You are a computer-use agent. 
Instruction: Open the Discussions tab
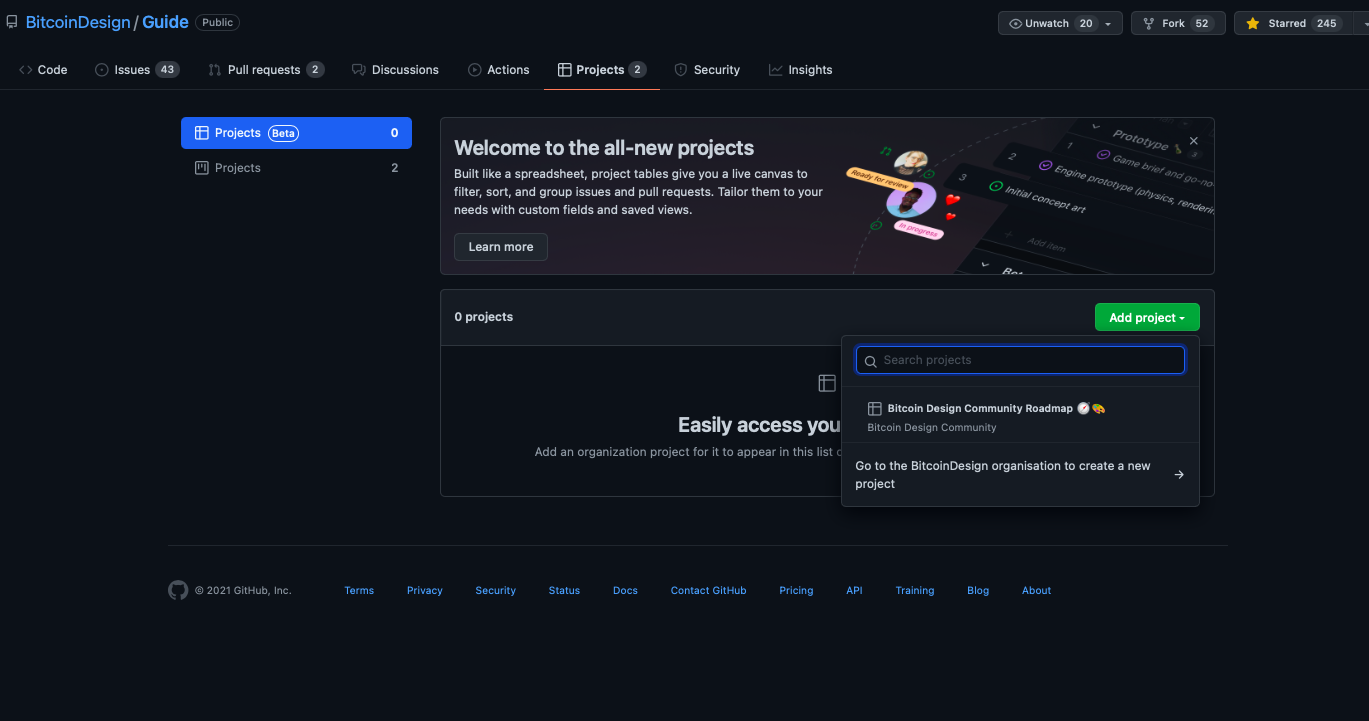pyautogui.click(x=395, y=70)
